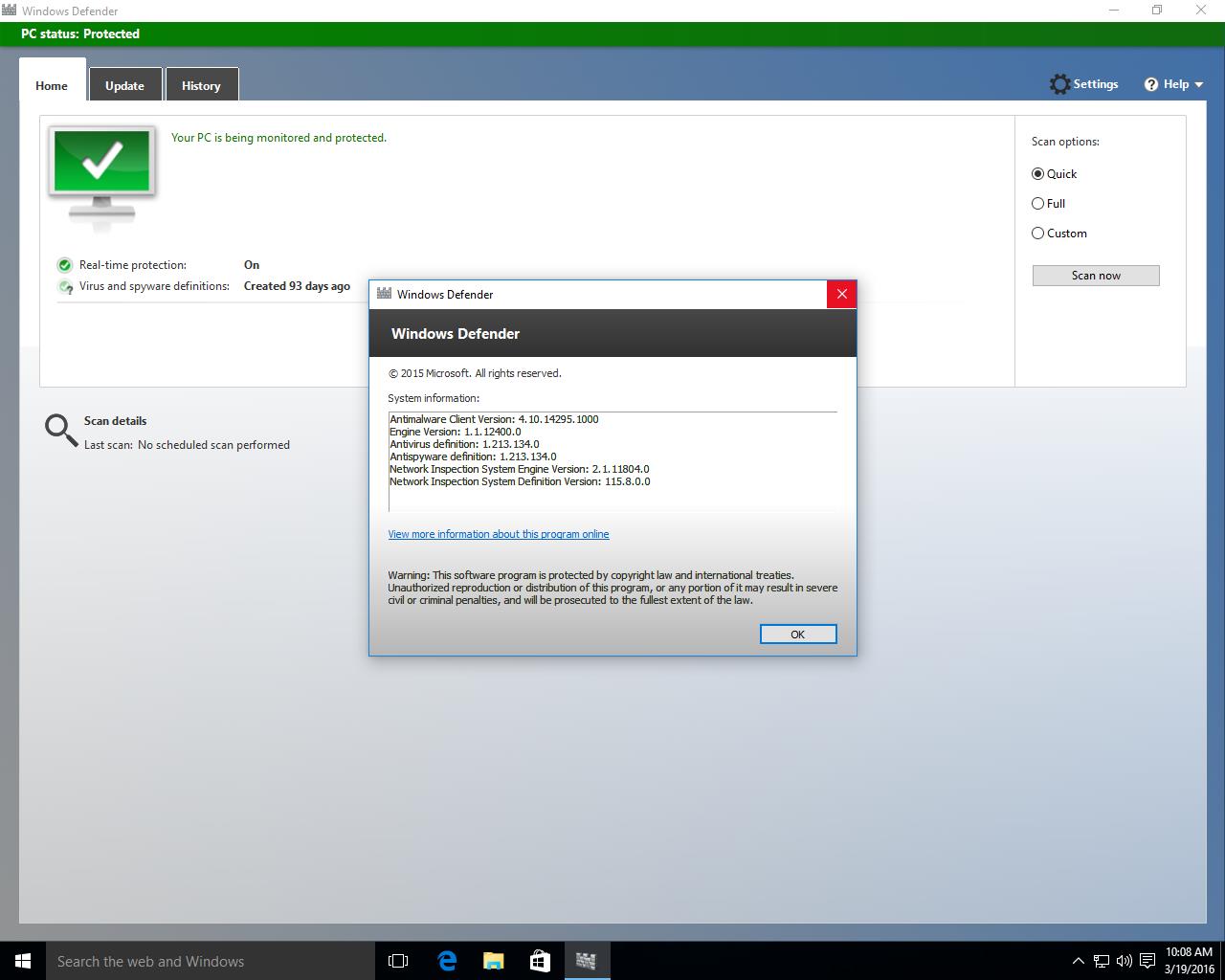
Task: Click the Help question mark icon
Action: point(1151,84)
